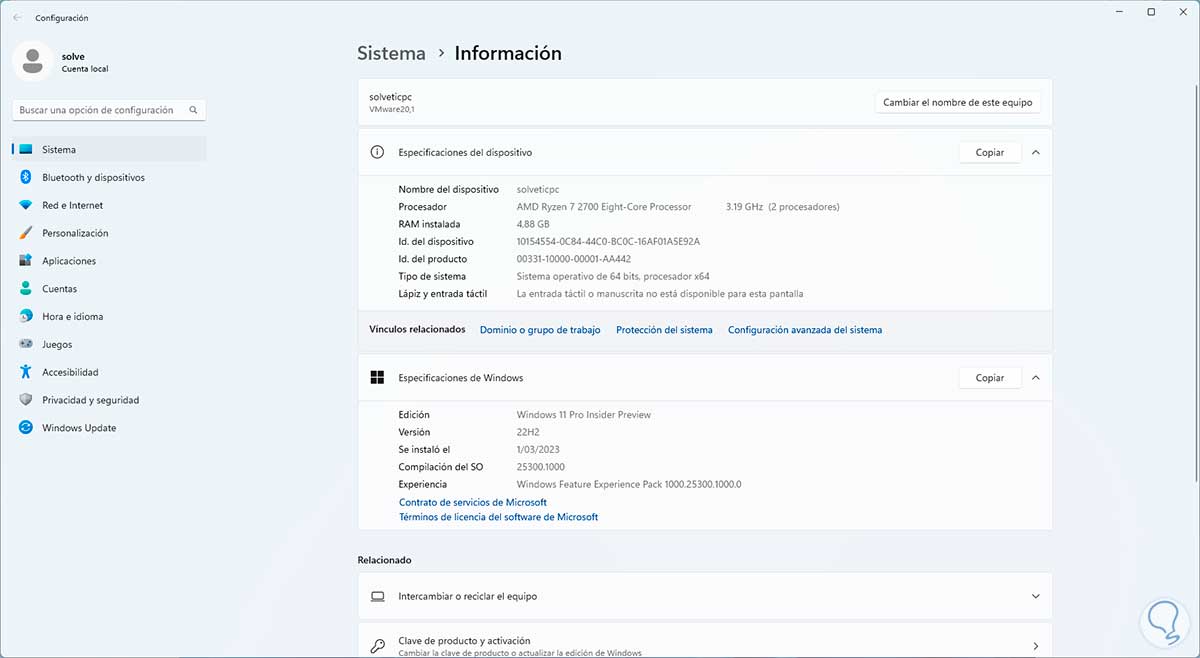Click the back arrow in Configuración title bar
The height and width of the screenshot is (658, 1200).
coord(17,18)
